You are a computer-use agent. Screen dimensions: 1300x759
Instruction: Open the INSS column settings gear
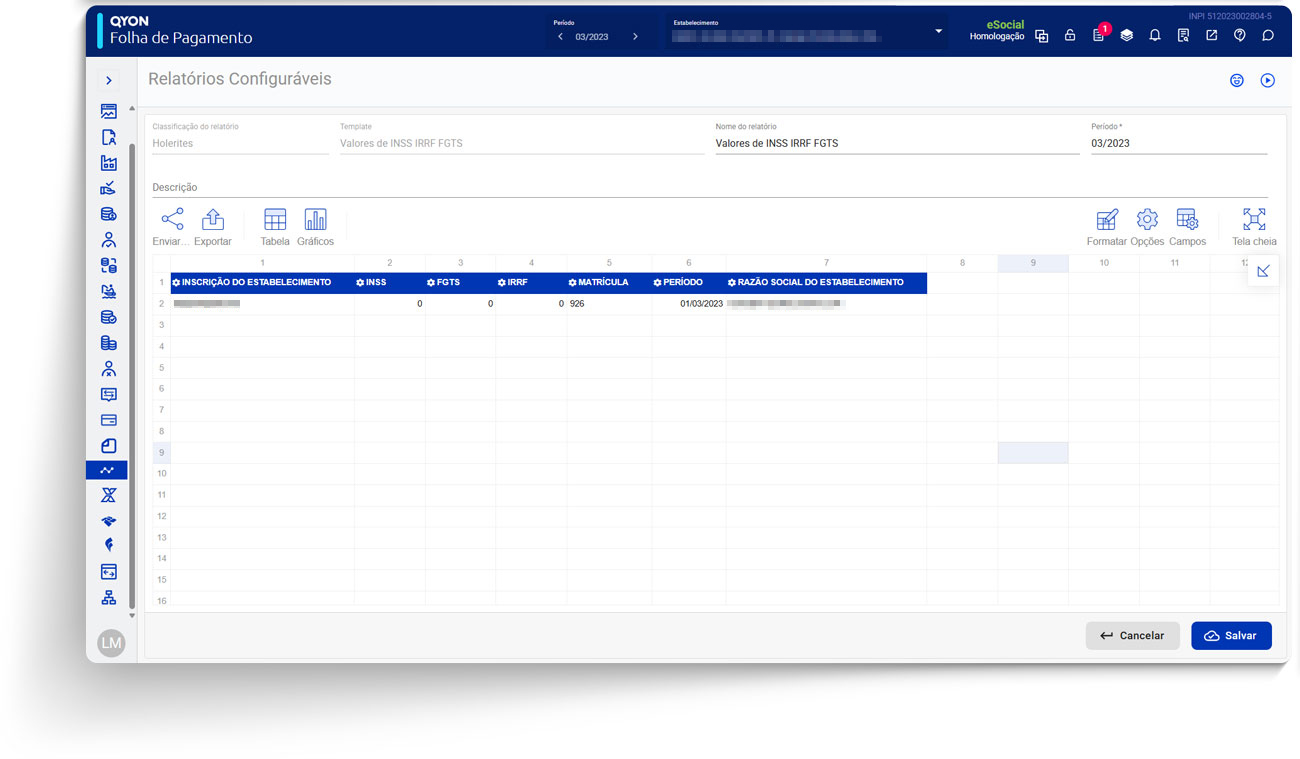[360, 283]
